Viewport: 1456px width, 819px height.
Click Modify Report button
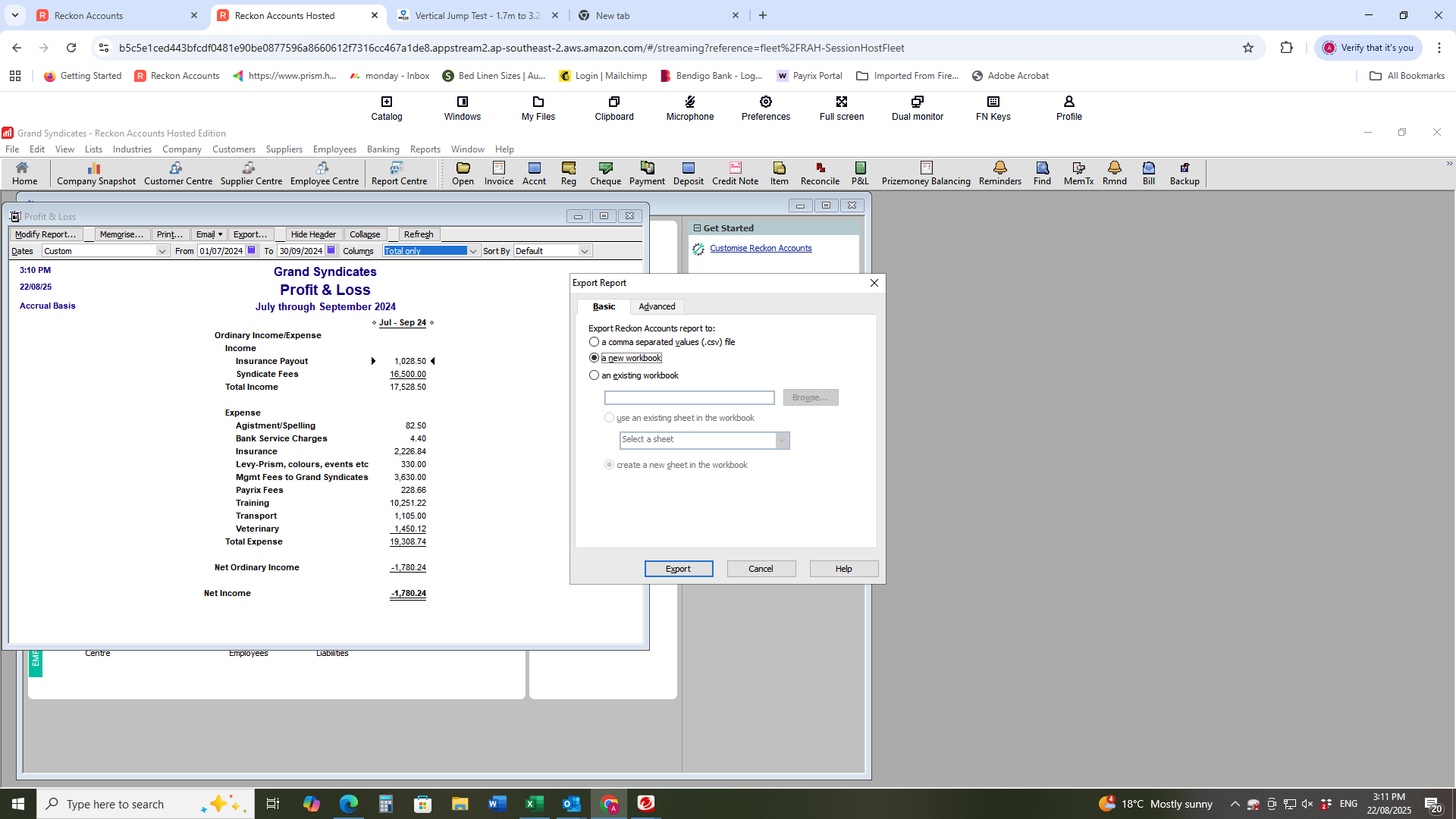pos(45,234)
